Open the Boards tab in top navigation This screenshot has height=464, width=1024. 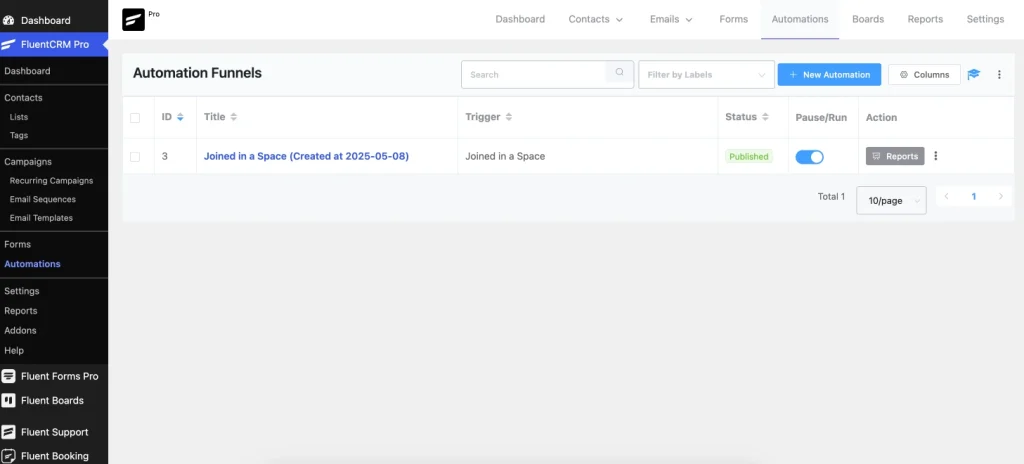tap(868, 20)
